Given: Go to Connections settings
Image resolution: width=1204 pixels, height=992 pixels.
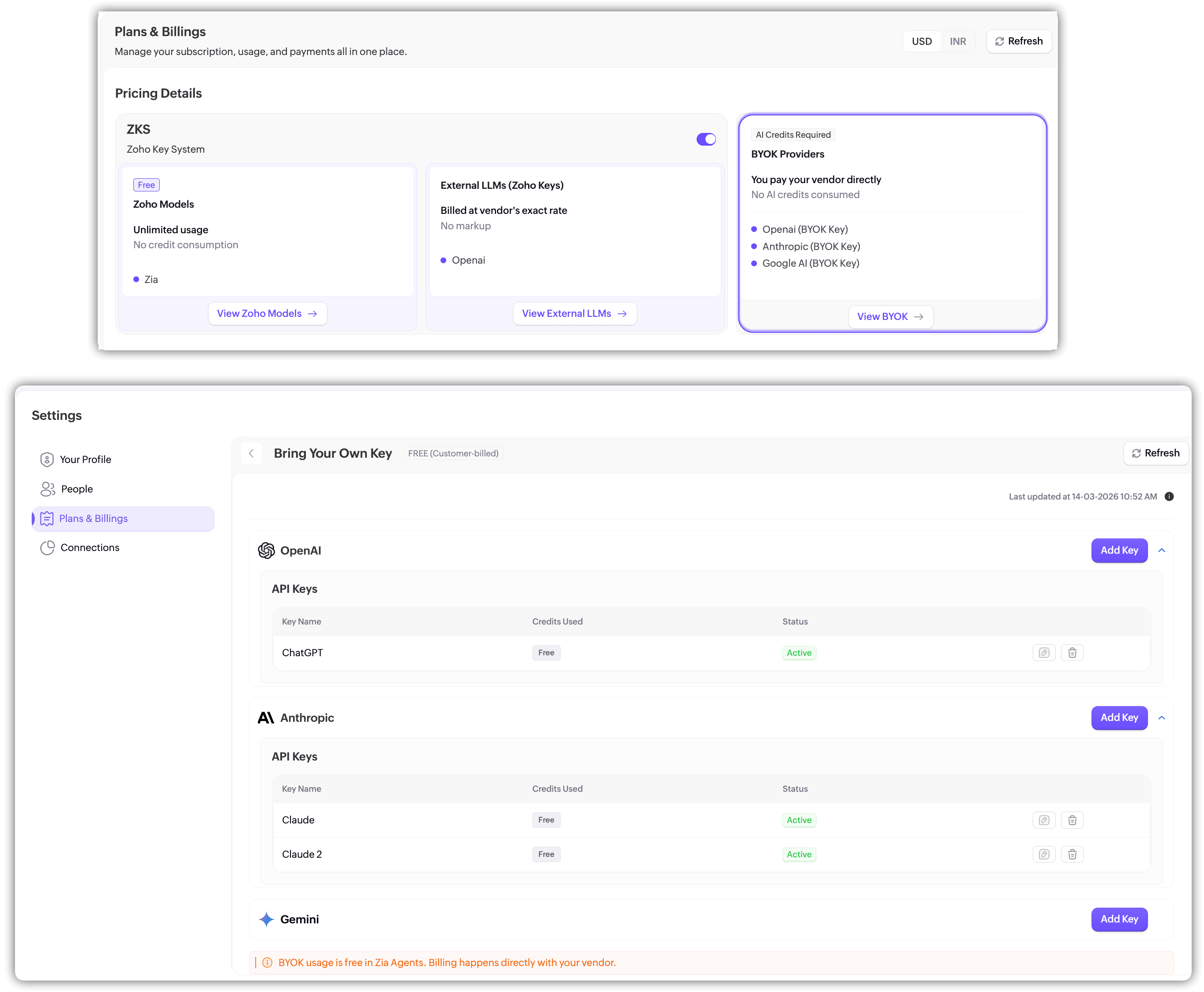Looking at the screenshot, I should (90, 547).
